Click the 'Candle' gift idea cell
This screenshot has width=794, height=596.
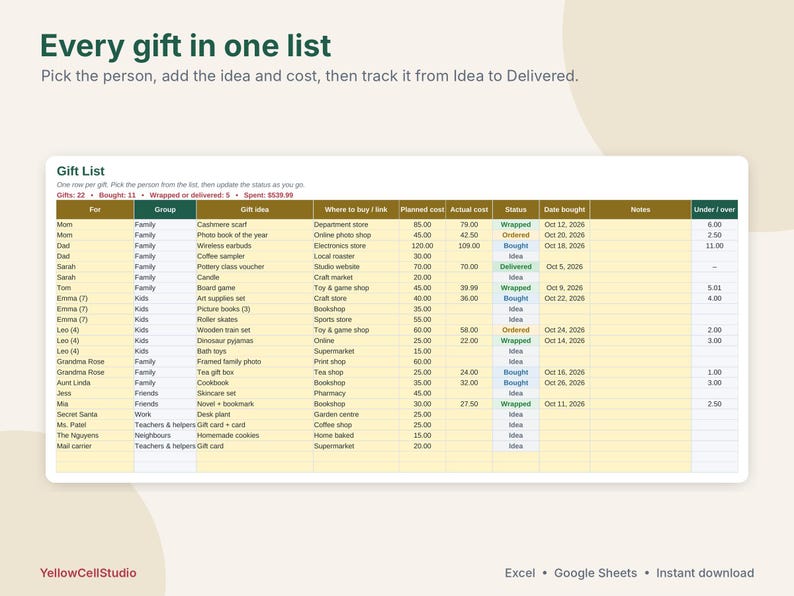coord(255,277)
